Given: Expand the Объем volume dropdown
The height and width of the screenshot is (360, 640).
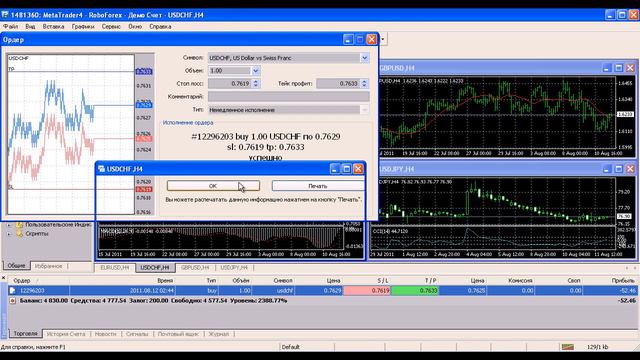Looking at the screenshot, I should [x=256, y=71].
